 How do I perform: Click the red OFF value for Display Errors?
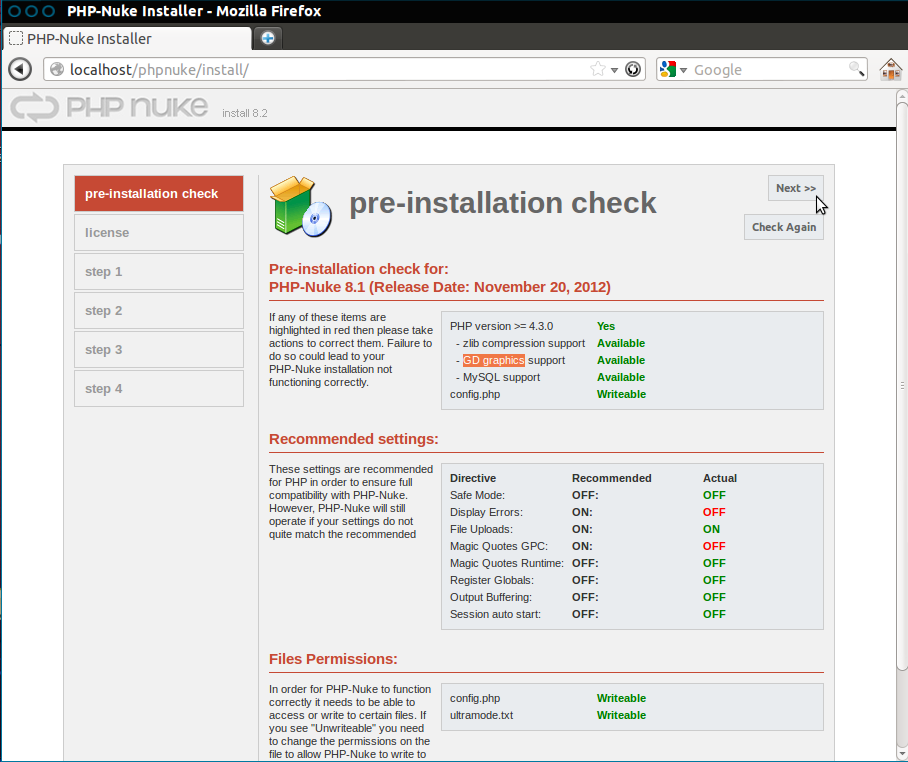coord(714,512)
